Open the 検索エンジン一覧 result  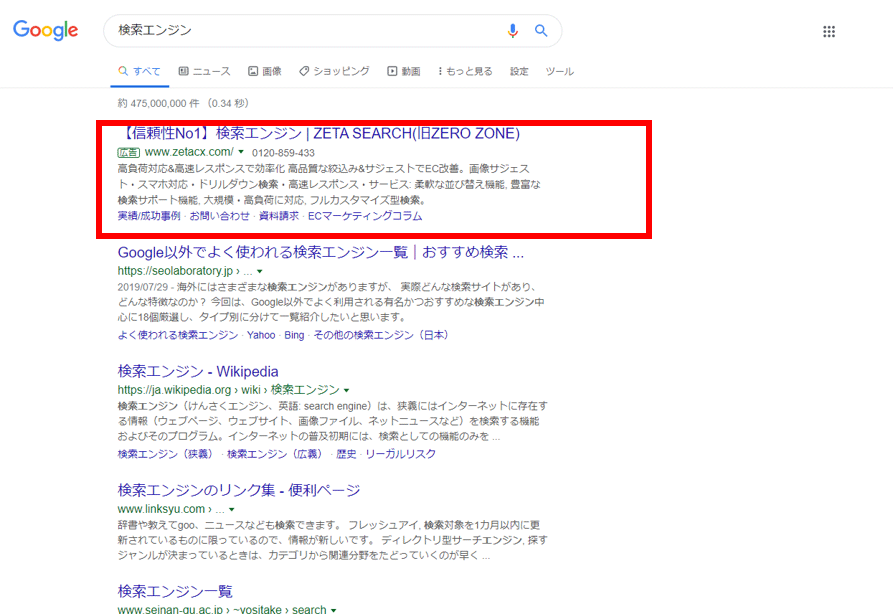pyautogui.click(x=175, y=591)
